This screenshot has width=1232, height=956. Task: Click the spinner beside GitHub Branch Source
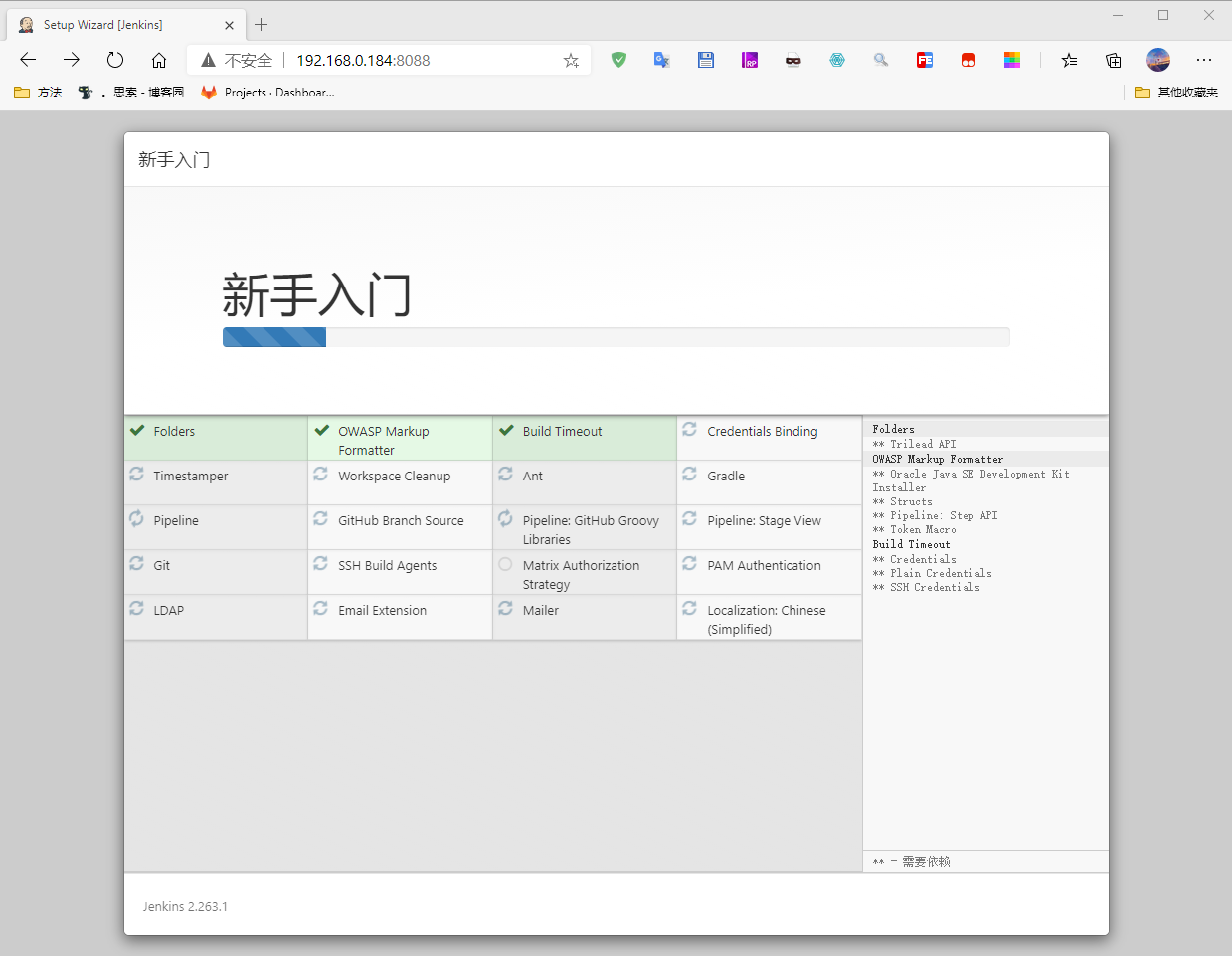[320, 518]
